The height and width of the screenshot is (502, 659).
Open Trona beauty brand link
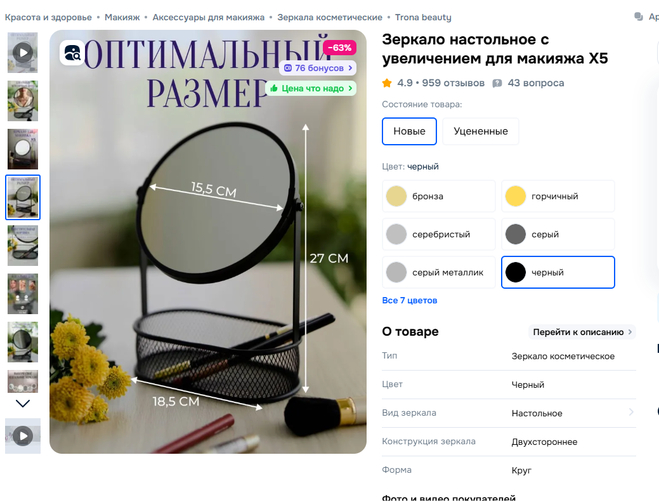[423, 17]
